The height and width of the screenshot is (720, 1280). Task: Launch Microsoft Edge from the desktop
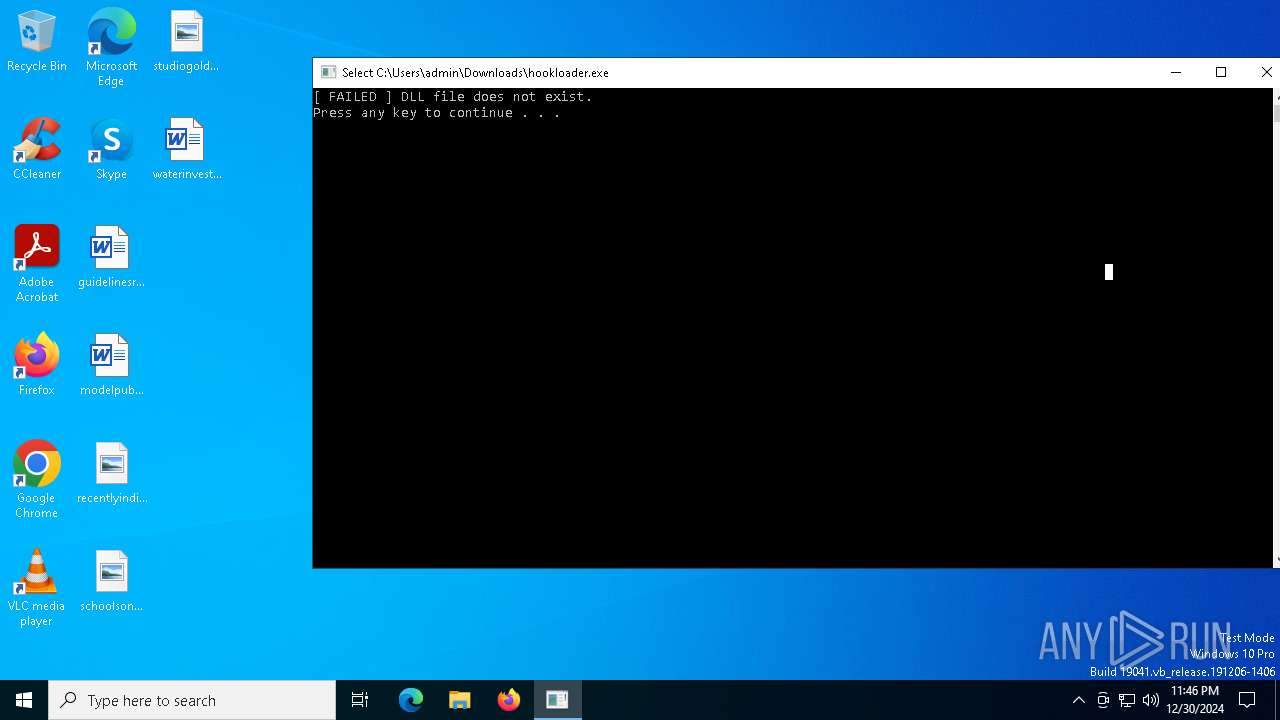(111, 48)
